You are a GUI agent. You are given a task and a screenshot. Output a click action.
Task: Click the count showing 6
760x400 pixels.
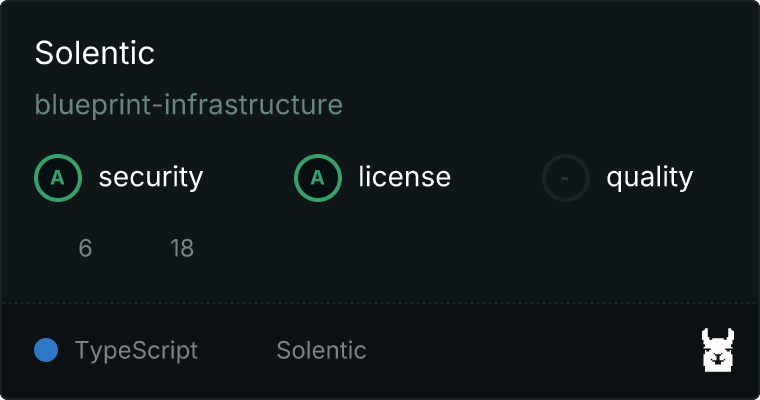85,248
